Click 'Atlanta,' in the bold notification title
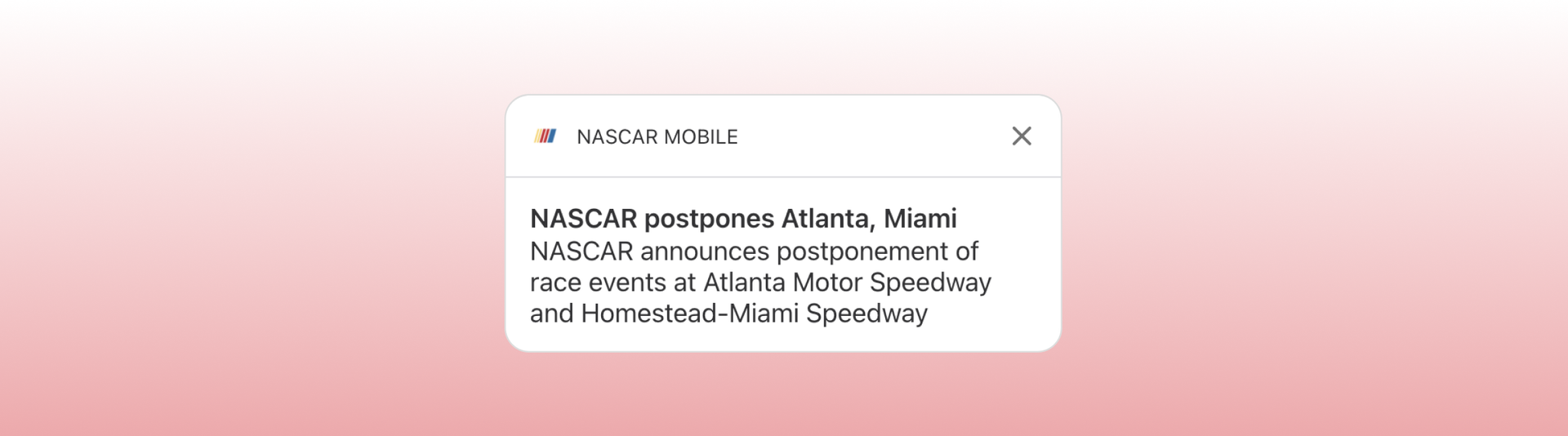 [x=828, y=219]
